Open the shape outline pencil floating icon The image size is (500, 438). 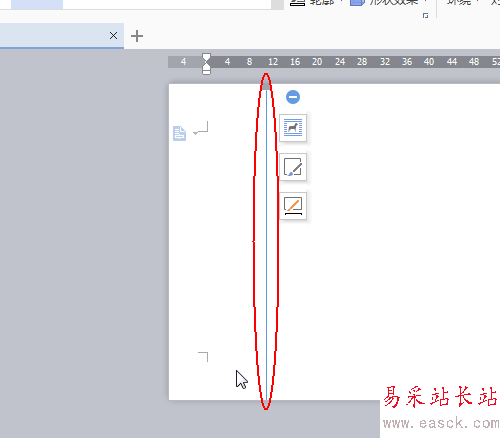click(293, 206)
